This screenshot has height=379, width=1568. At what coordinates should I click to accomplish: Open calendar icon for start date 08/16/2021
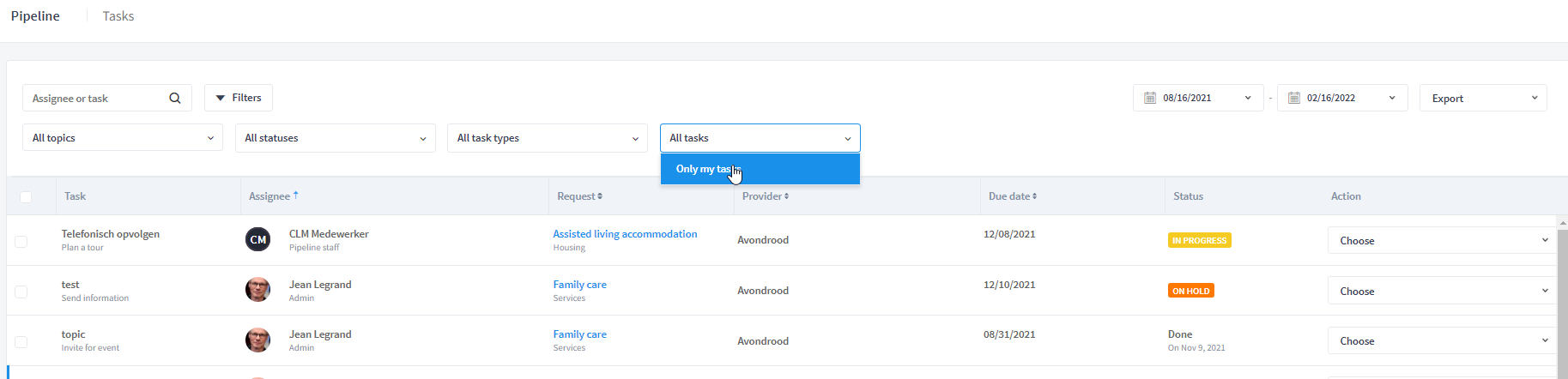(1150, 98)
